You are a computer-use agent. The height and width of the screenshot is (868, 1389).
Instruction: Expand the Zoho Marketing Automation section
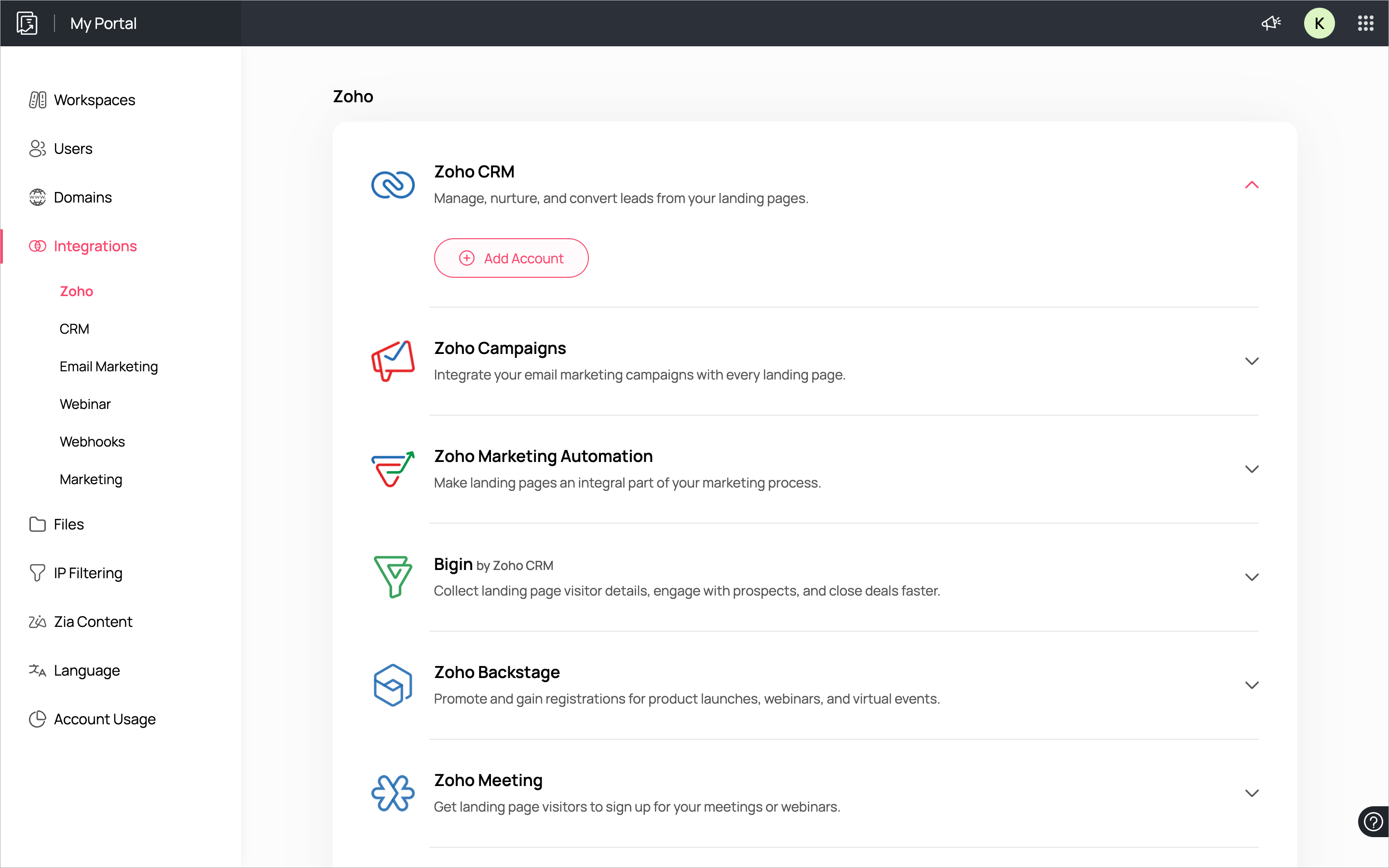(x=1251, y=469)
